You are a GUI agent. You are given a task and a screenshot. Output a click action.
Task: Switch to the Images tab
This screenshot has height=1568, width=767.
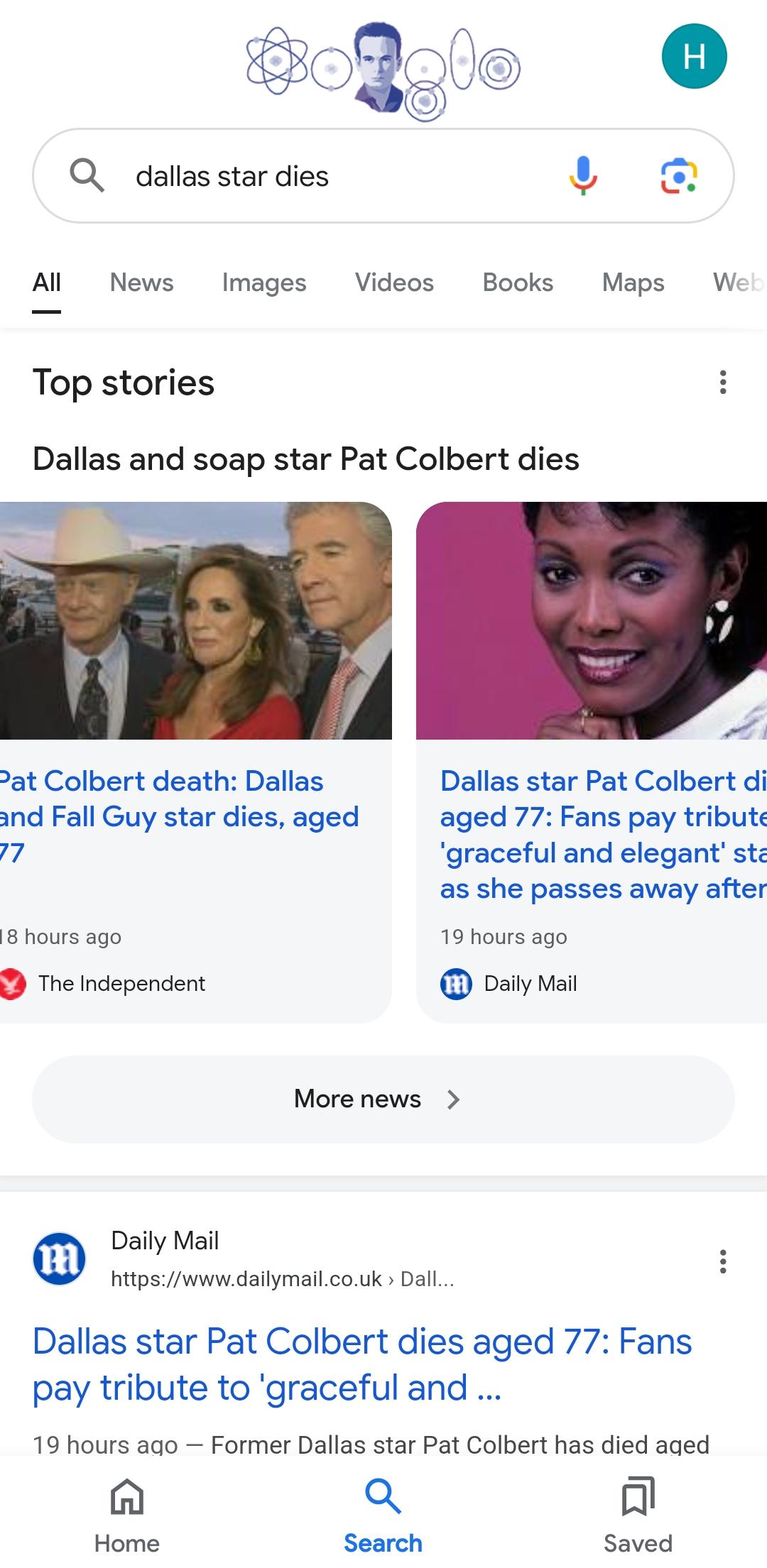pos(263,283)
